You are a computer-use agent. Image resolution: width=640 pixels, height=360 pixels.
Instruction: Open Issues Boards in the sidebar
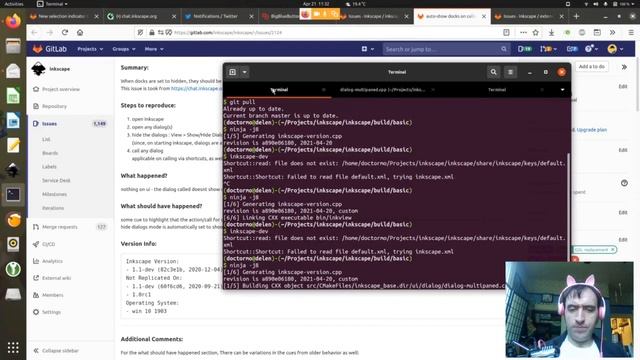coord(50,153)
